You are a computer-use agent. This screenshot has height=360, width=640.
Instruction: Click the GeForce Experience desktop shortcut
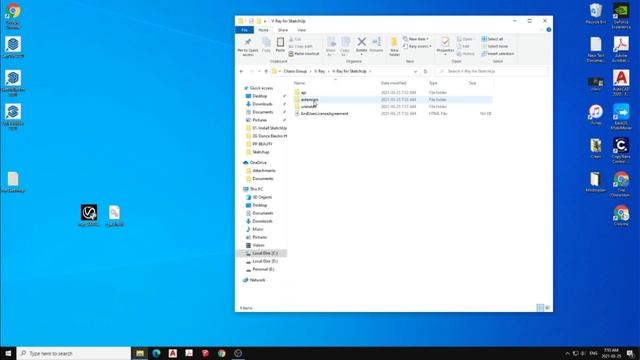tap(621, 16)
